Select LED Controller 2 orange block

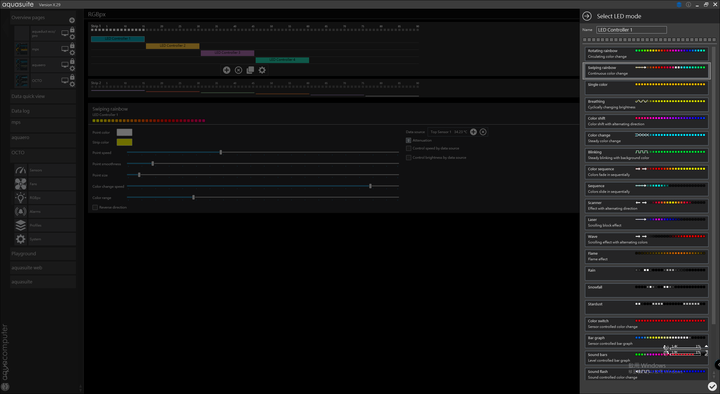tap(173, 46)
